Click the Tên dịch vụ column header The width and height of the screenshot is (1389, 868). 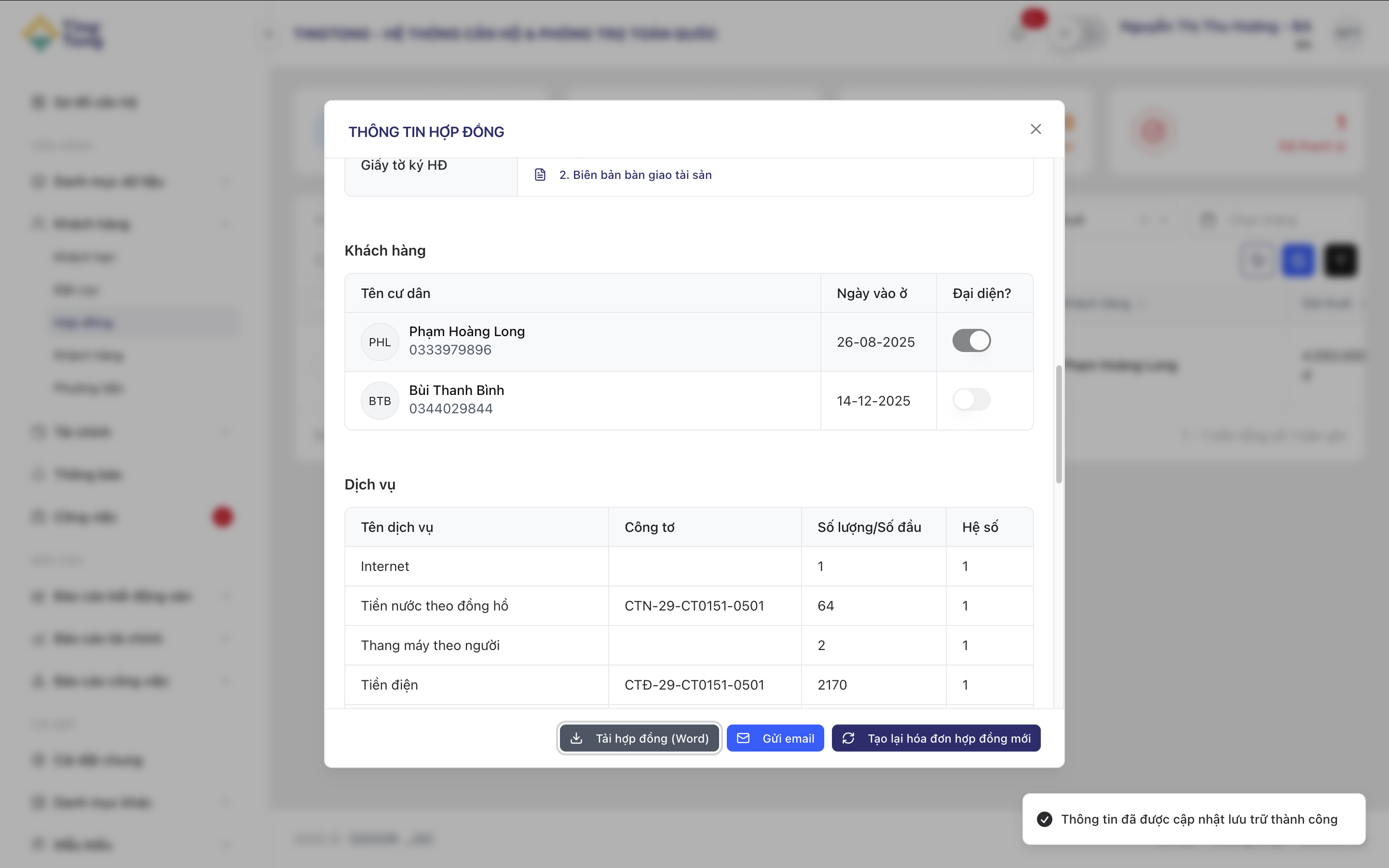[396, 527]
